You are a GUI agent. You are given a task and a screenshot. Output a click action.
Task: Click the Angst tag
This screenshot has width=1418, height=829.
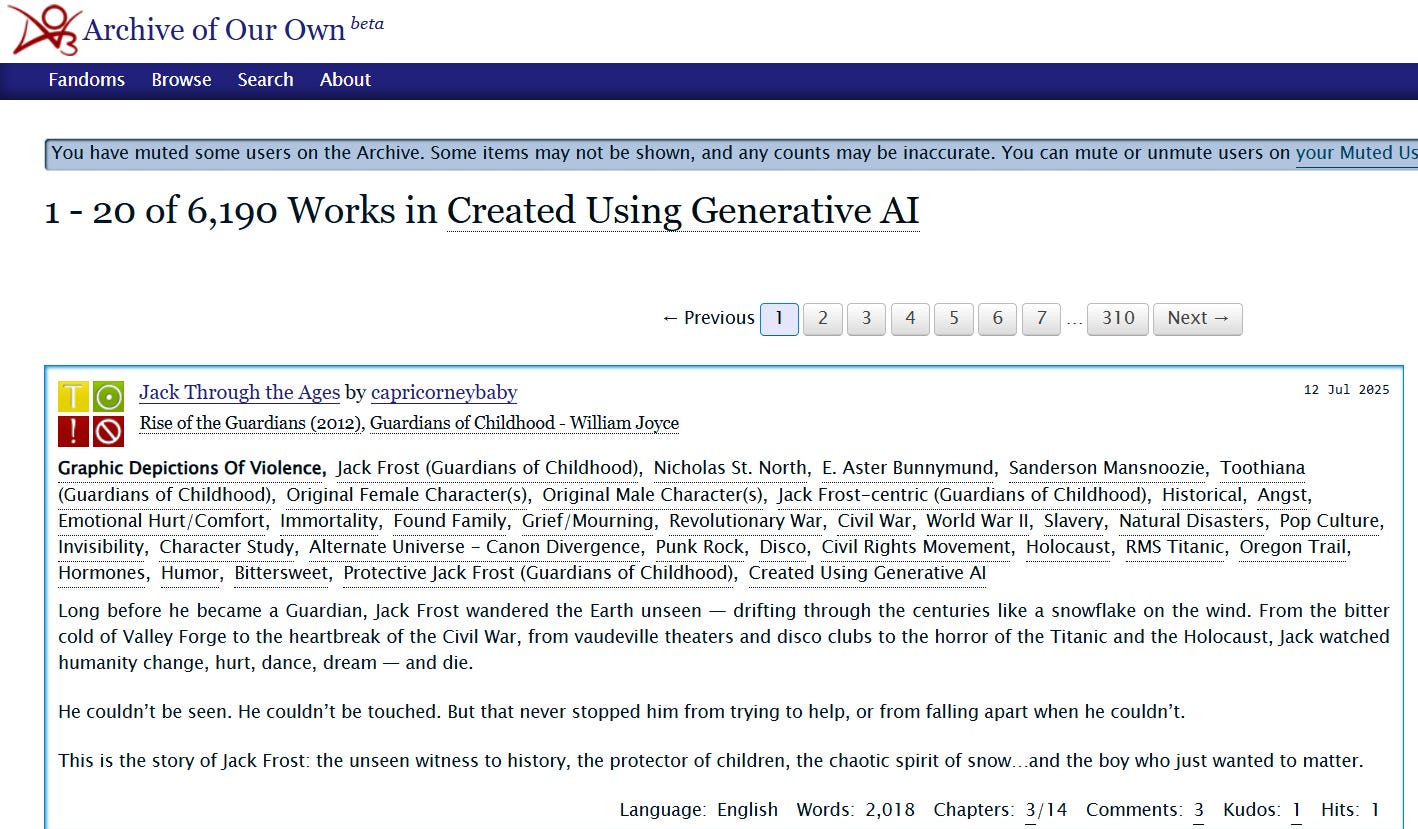pos(1282,494)
